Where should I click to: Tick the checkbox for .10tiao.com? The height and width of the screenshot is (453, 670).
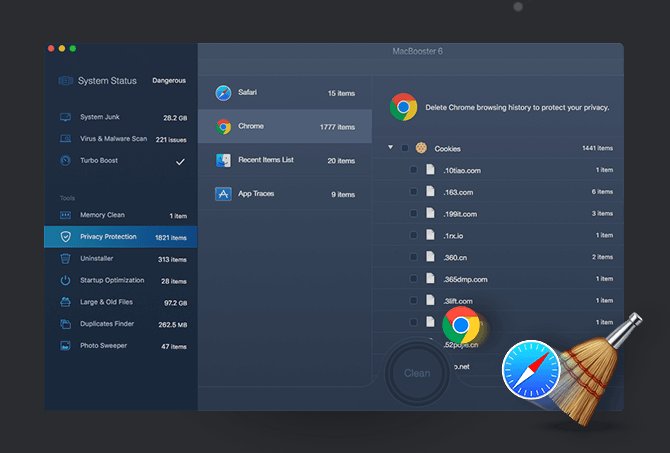(x=413, y=170)
